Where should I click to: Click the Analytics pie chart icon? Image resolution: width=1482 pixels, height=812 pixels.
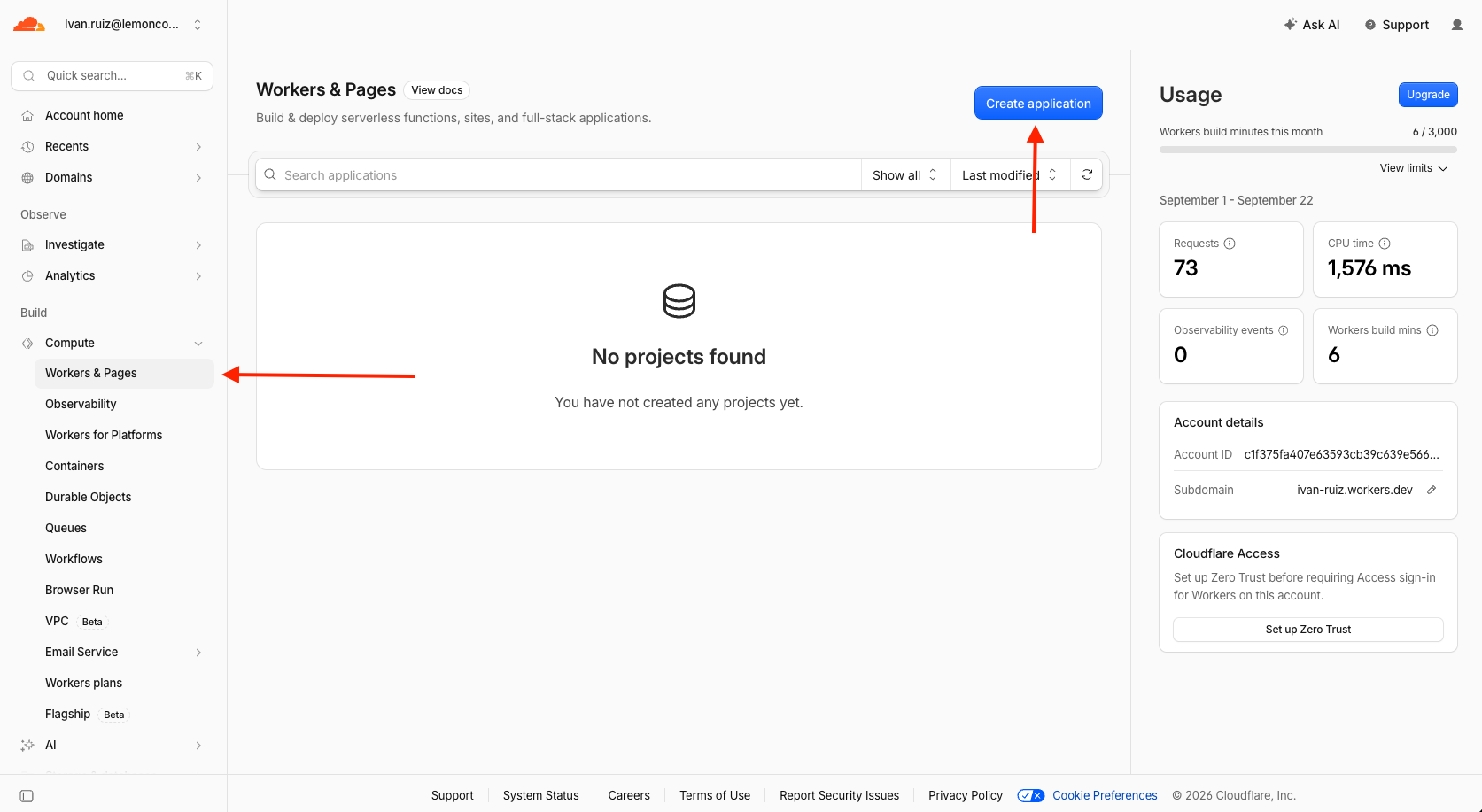tap(27, 275)
